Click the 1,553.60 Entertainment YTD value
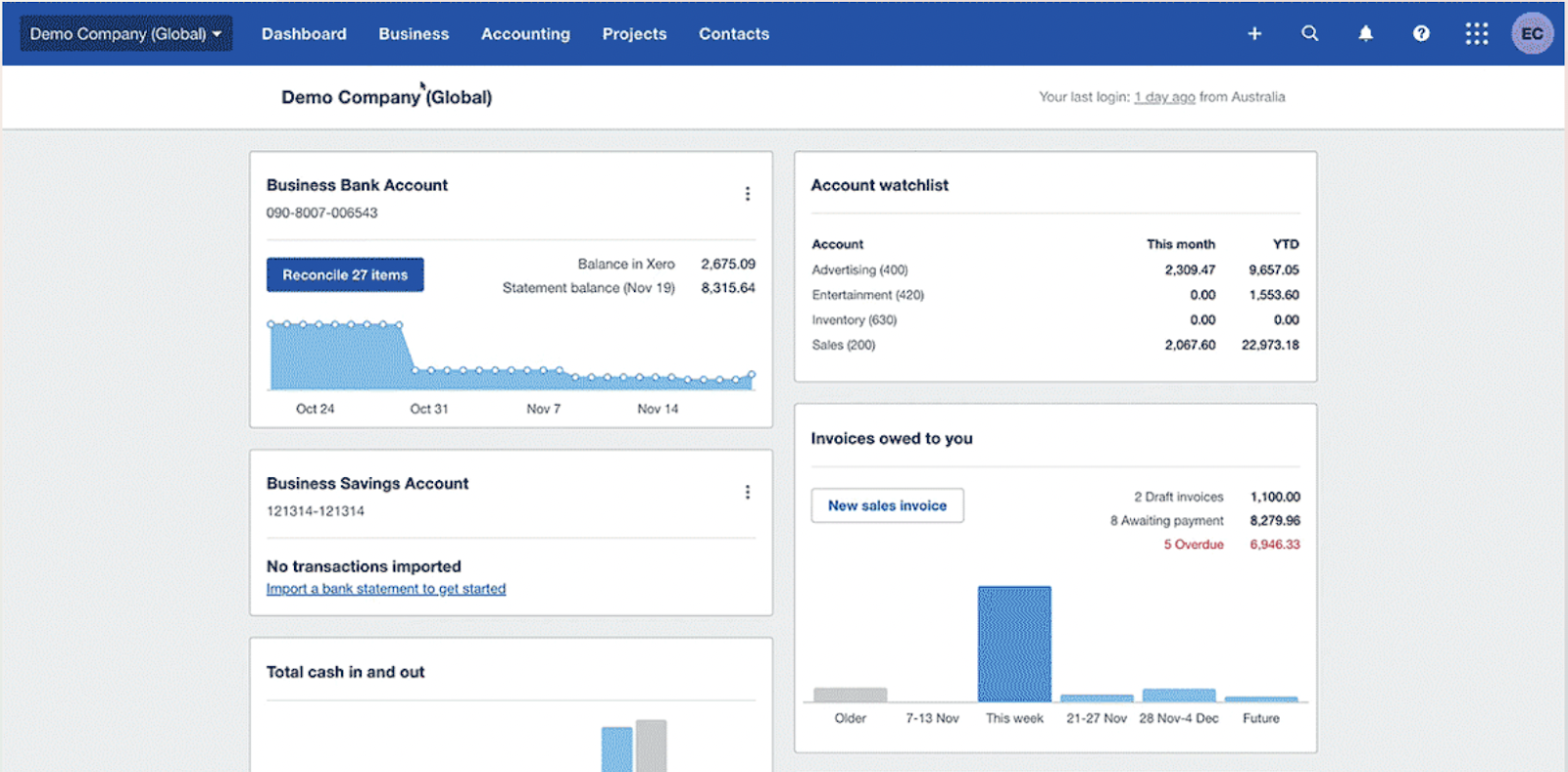Viewport: 1568px width, 772px height. [x=1274, y=295]
